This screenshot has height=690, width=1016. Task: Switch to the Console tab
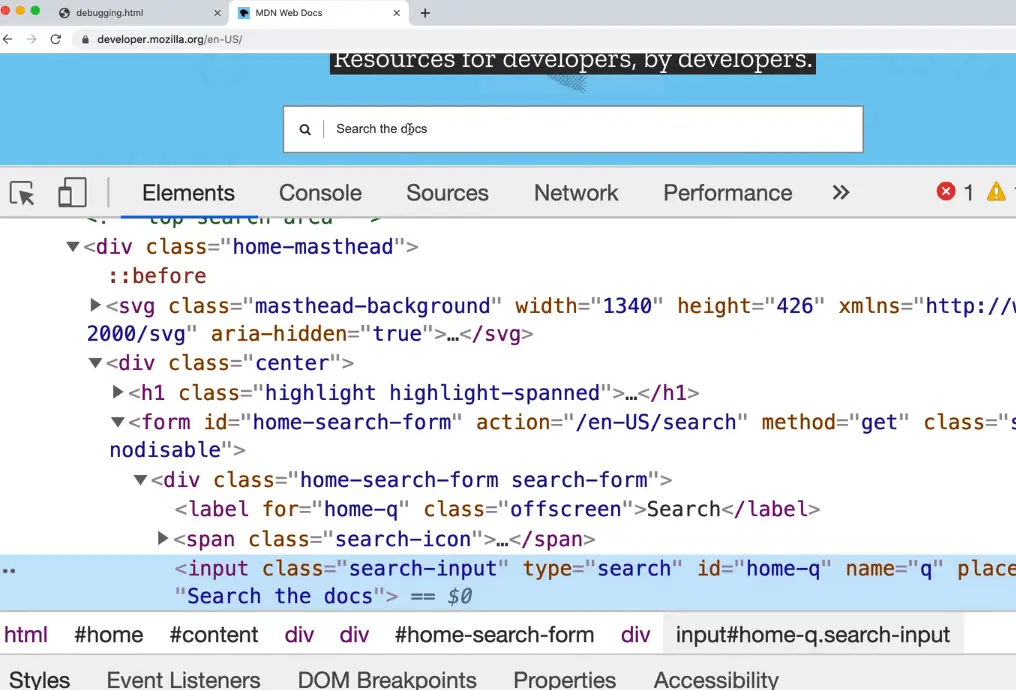click(320, 193)
